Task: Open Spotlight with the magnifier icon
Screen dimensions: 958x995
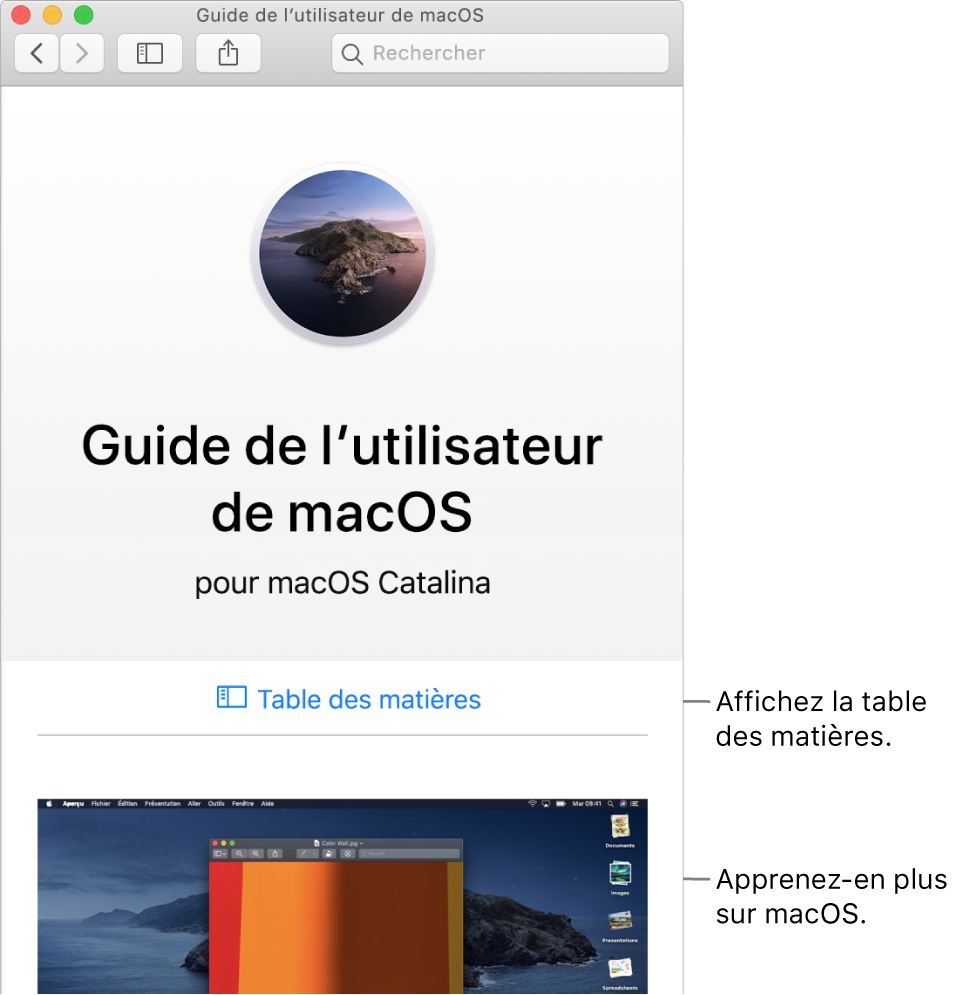Action: (611, 804)
